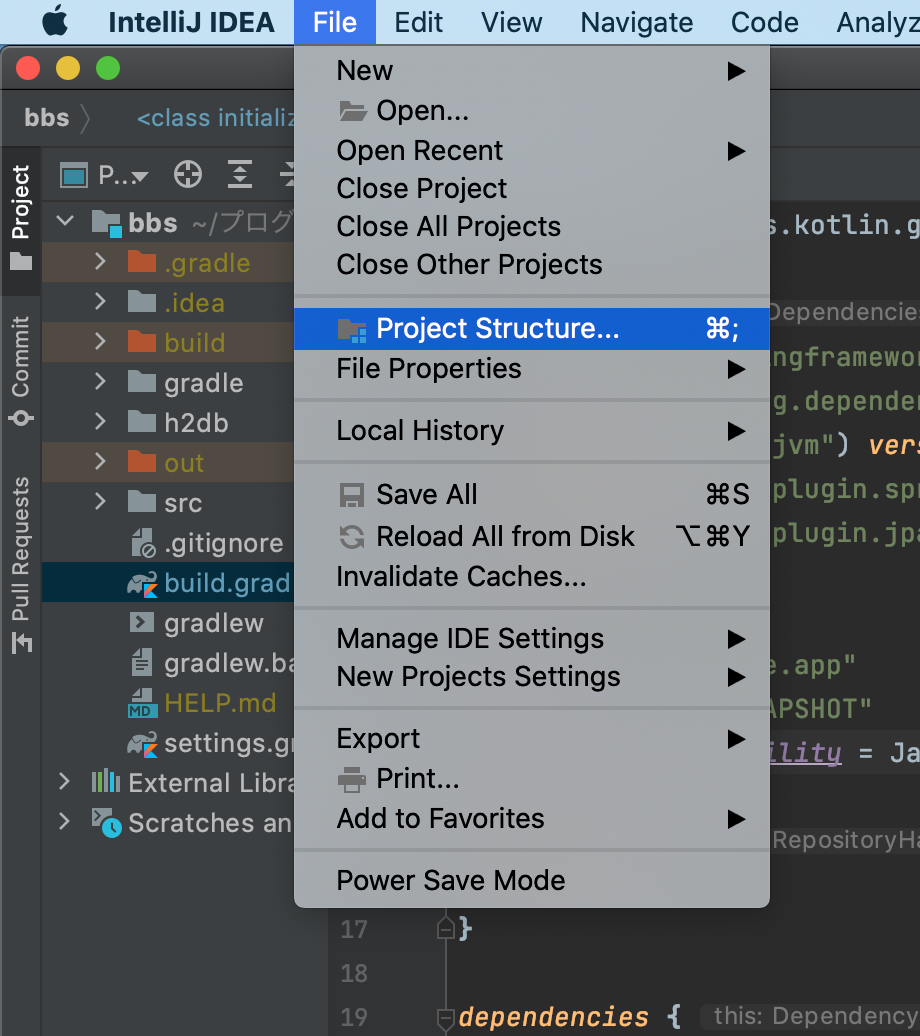Open the Local History submenu
920x1036 pixels.
(532, 431)
